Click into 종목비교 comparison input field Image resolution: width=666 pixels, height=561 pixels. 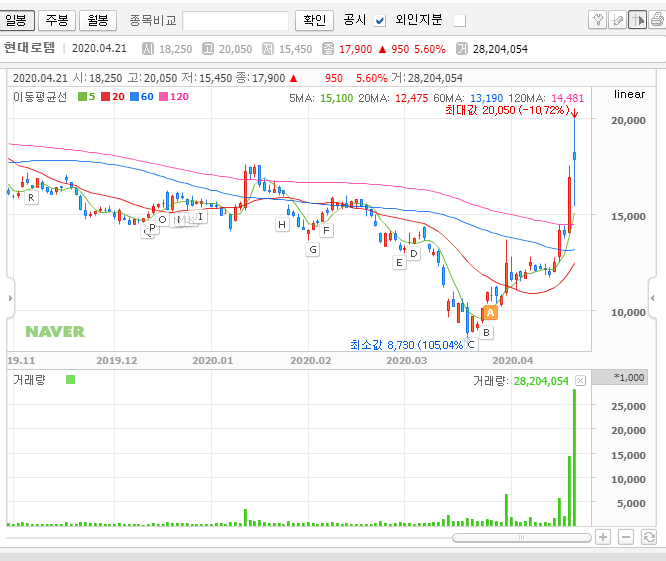pos(235,20)
